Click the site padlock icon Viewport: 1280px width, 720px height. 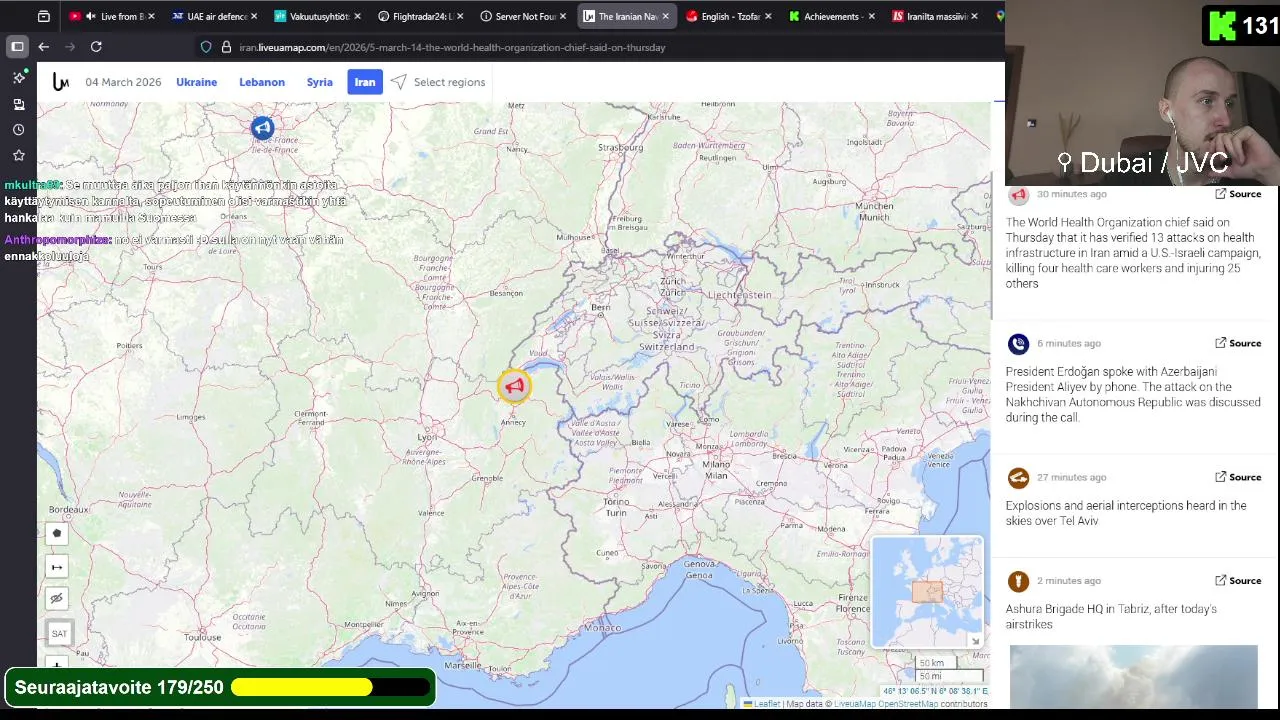pos(226,47)
